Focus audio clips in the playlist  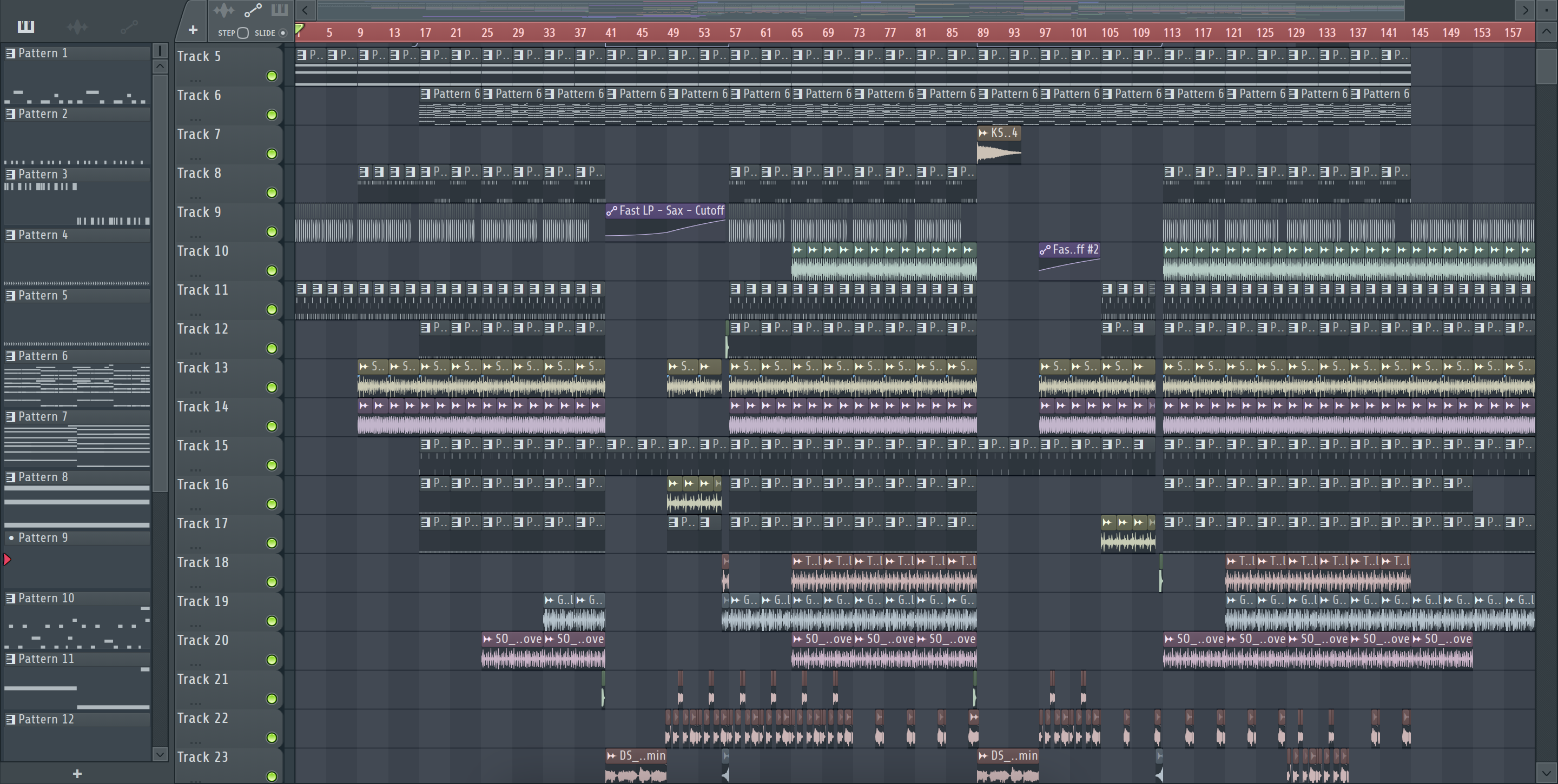(224, 10)
